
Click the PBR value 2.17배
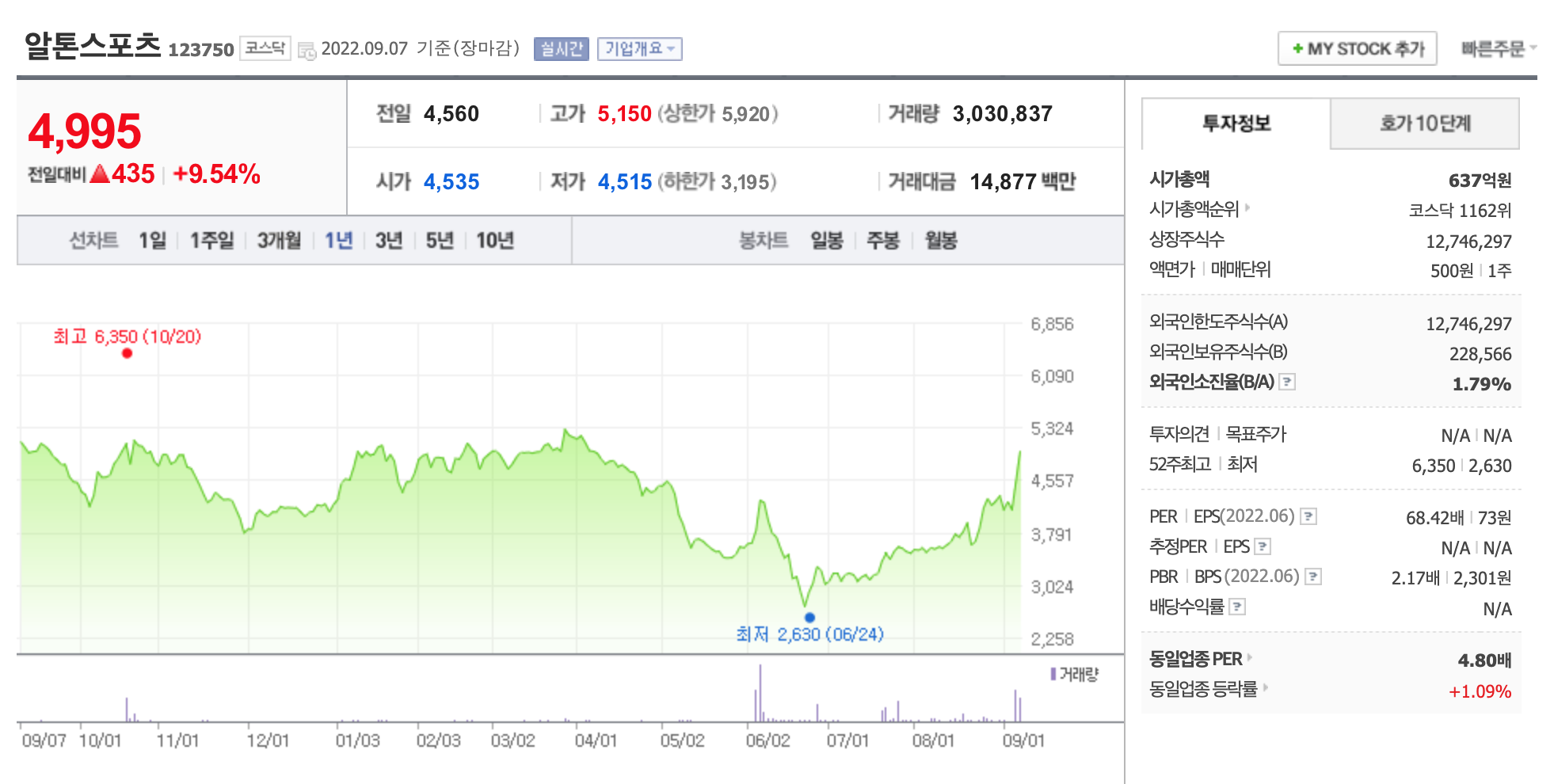point(1415,578)
